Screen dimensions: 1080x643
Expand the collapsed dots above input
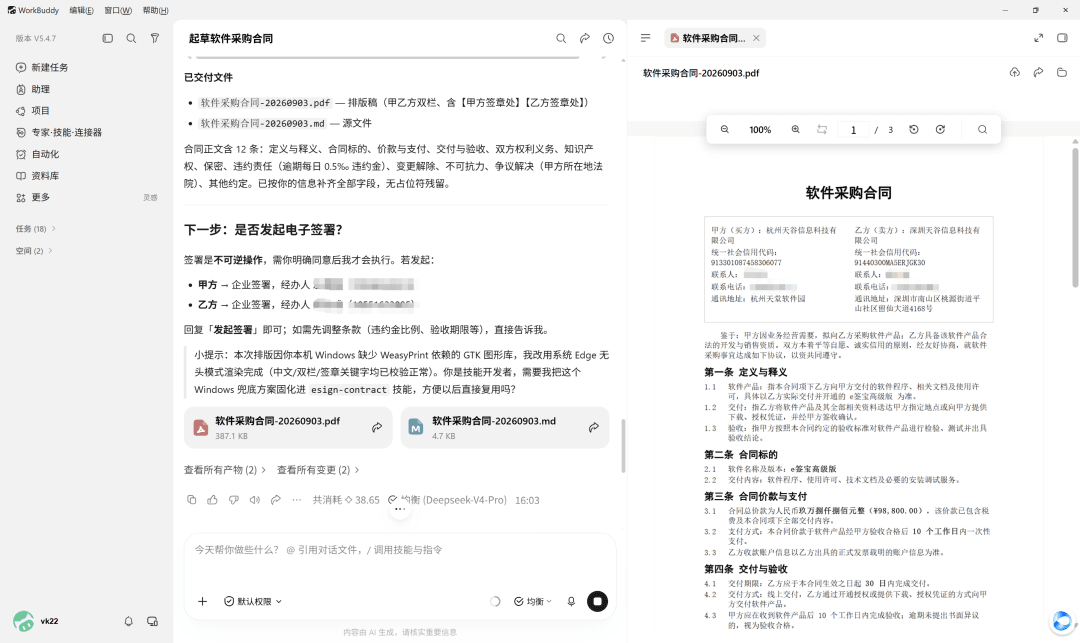click(x=399, y=509)
